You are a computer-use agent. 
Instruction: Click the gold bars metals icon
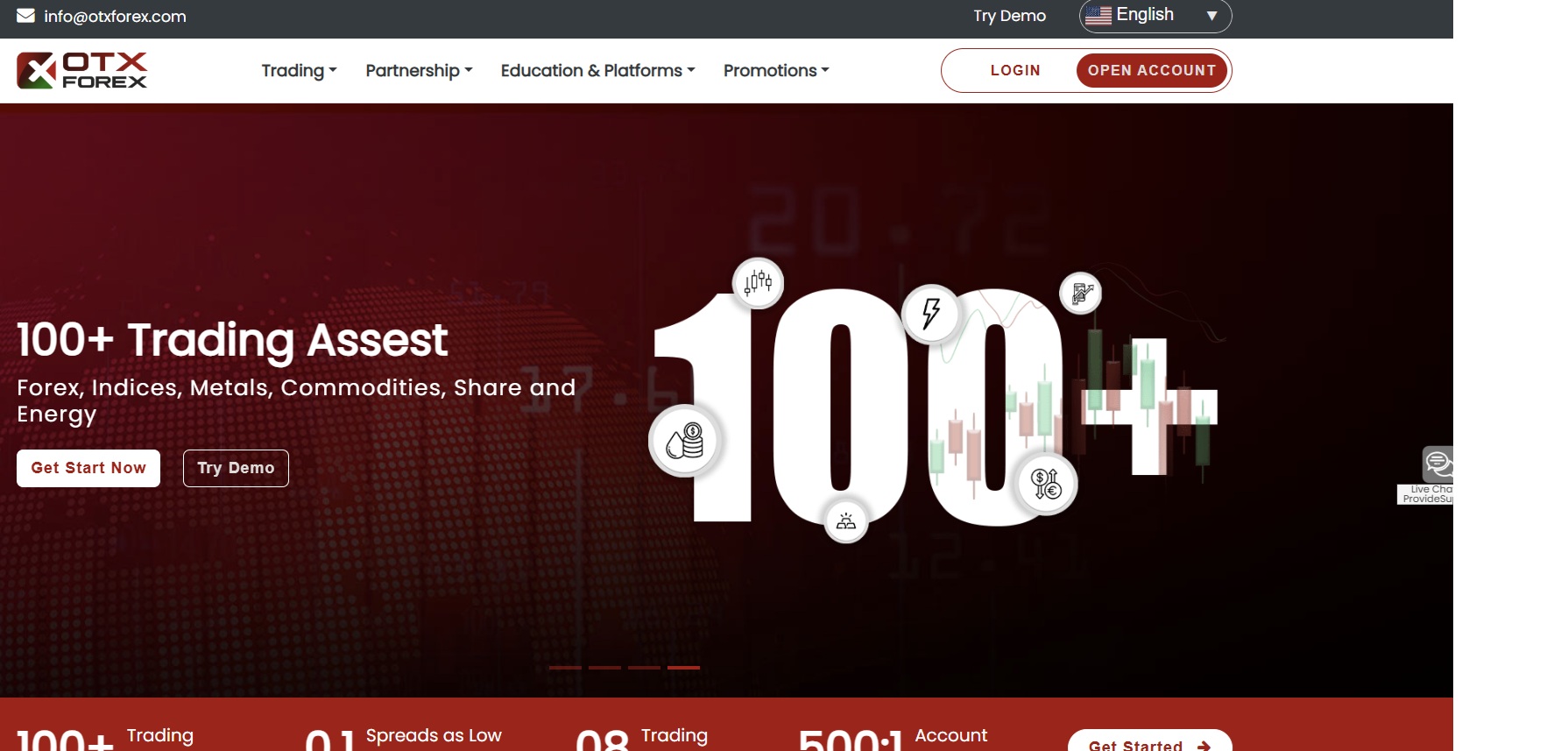point(846,521)
